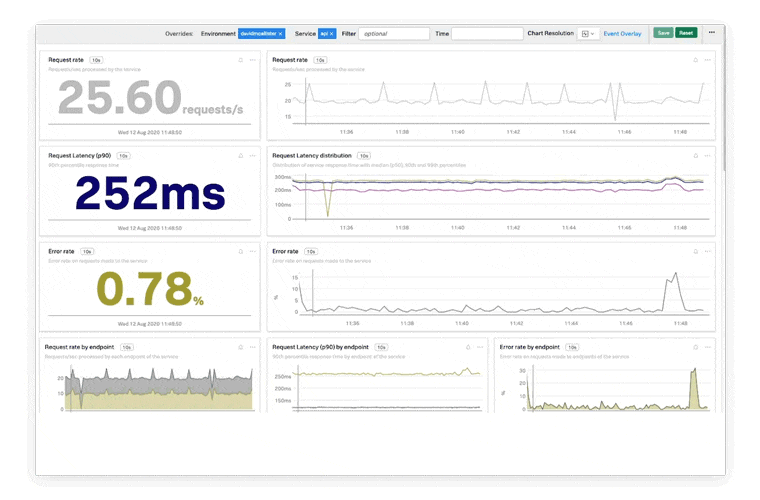Screen dimensions: 760x500
Task: Open alert bell on Request Latency distribution panel
Action: click(696, 156)
